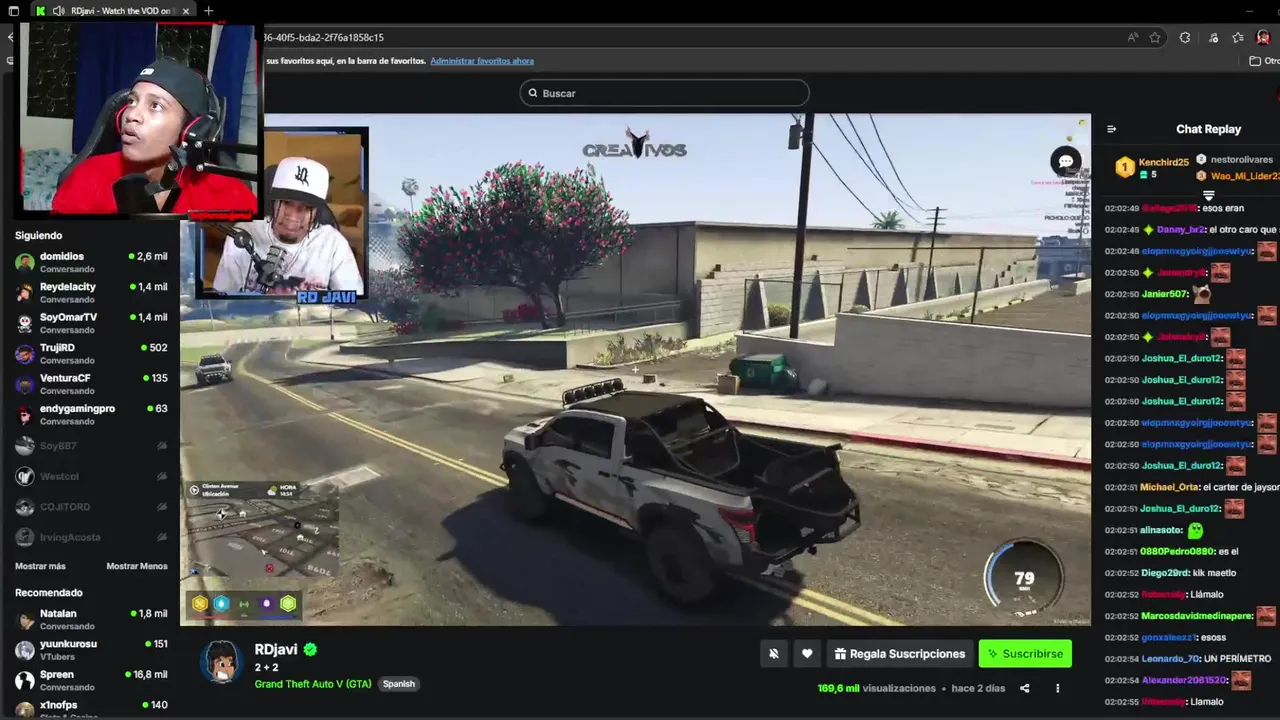Screen dimensions: 1280x720
Task: Open TrujiRD channel in sidebar
Action: pyautogui.click(x=90, y=353)
